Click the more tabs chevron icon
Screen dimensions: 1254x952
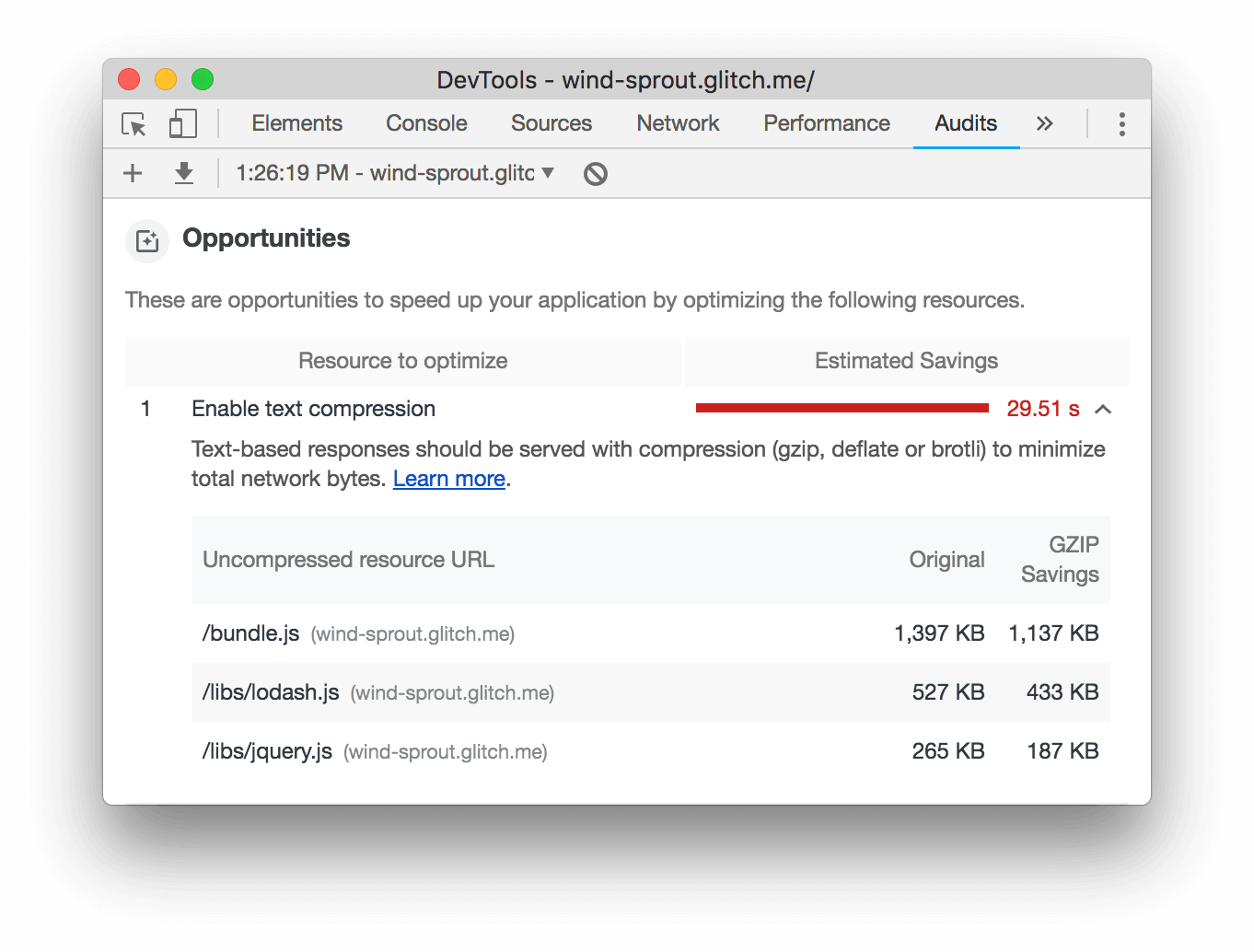tap(1044, 123)
